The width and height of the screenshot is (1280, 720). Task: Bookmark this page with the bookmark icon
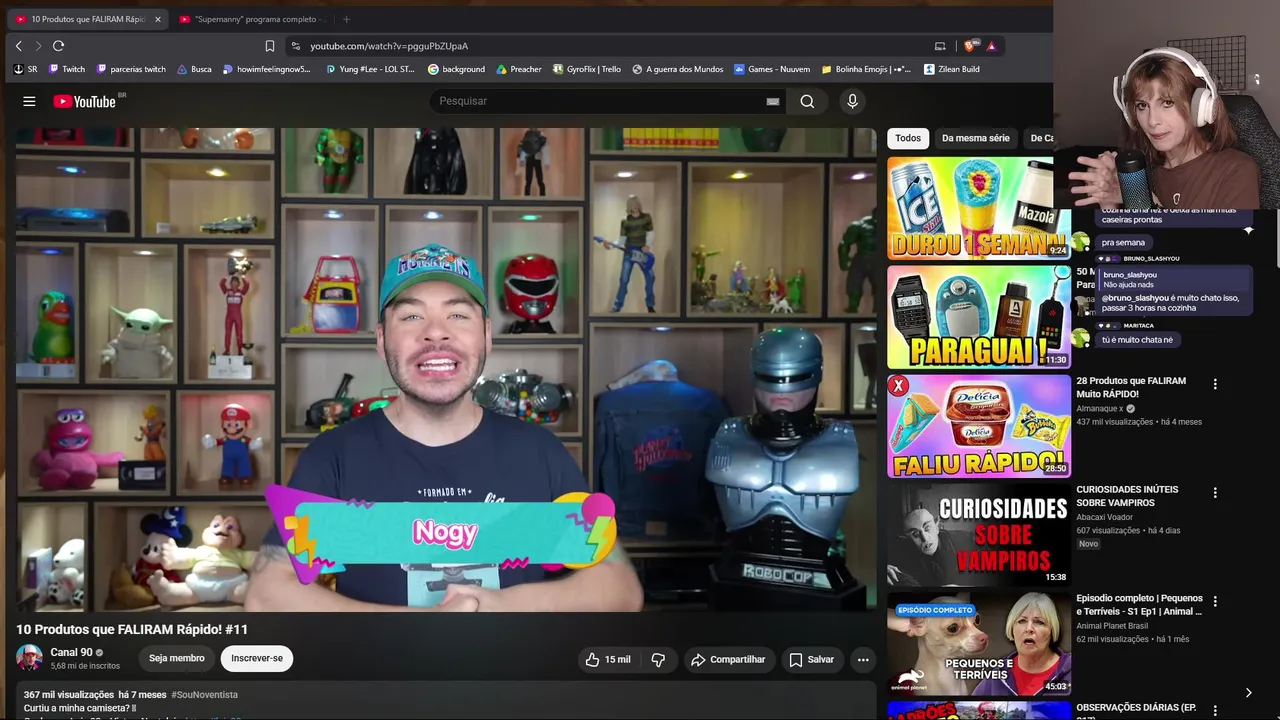[x=270, y=46]
